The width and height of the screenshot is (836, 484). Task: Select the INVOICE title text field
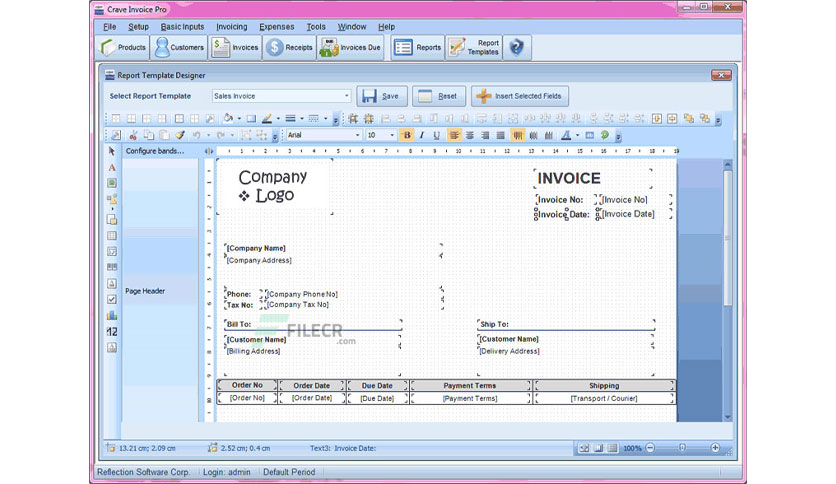point(593,179)
